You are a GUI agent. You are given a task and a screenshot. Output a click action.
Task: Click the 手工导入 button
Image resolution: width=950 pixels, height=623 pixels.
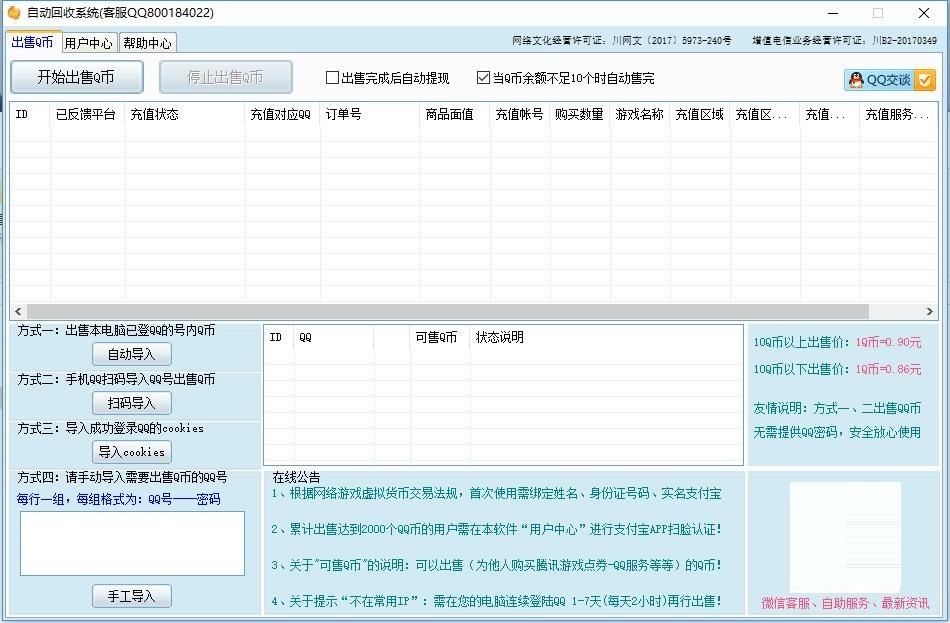131,596
